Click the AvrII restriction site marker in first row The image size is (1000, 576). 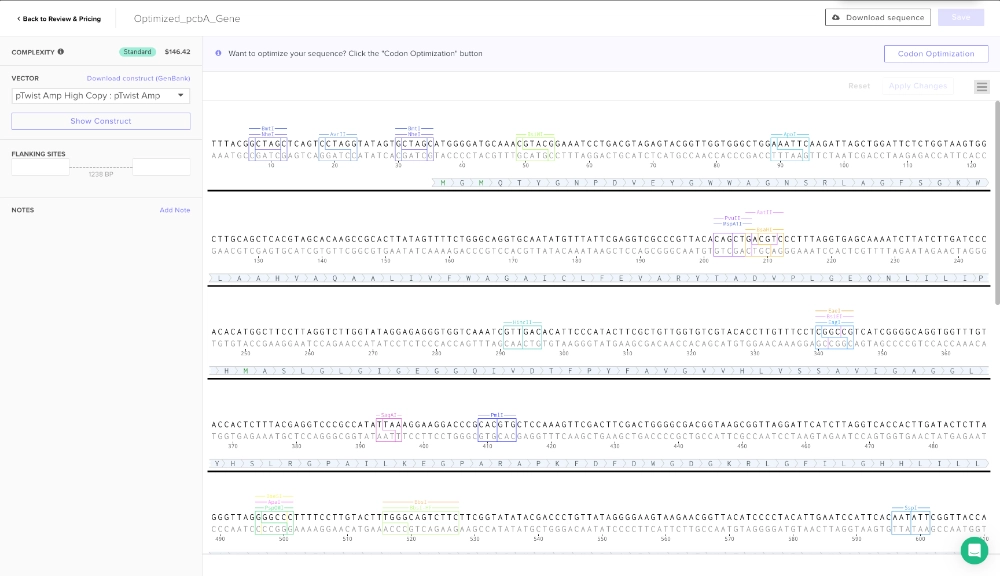click(338, 134)
